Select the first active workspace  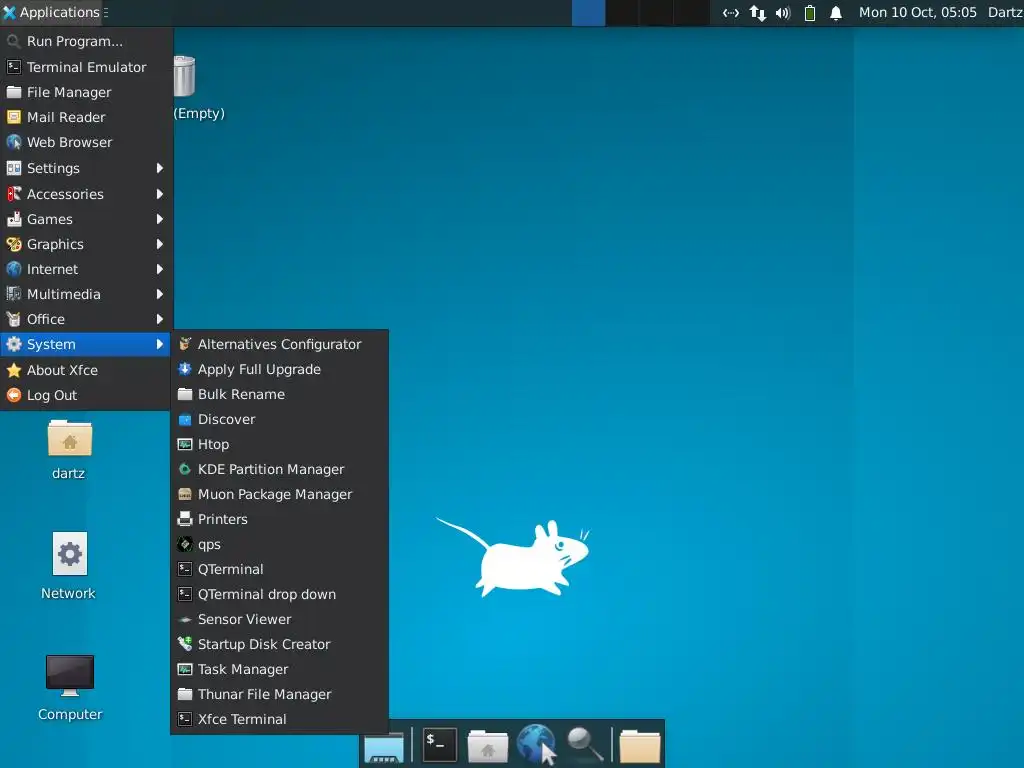point(588,12)
